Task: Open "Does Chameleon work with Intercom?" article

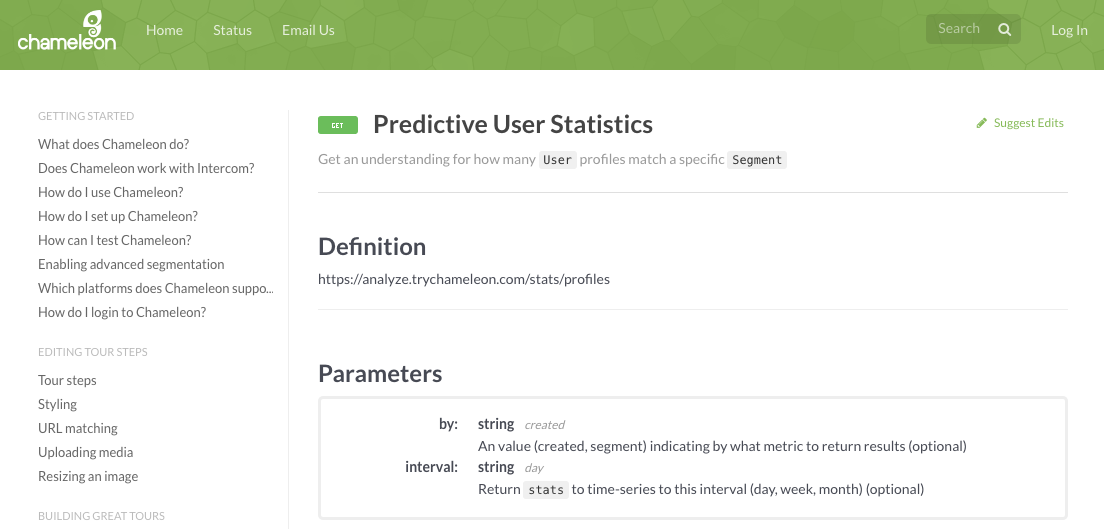Action: click(146, 168)
